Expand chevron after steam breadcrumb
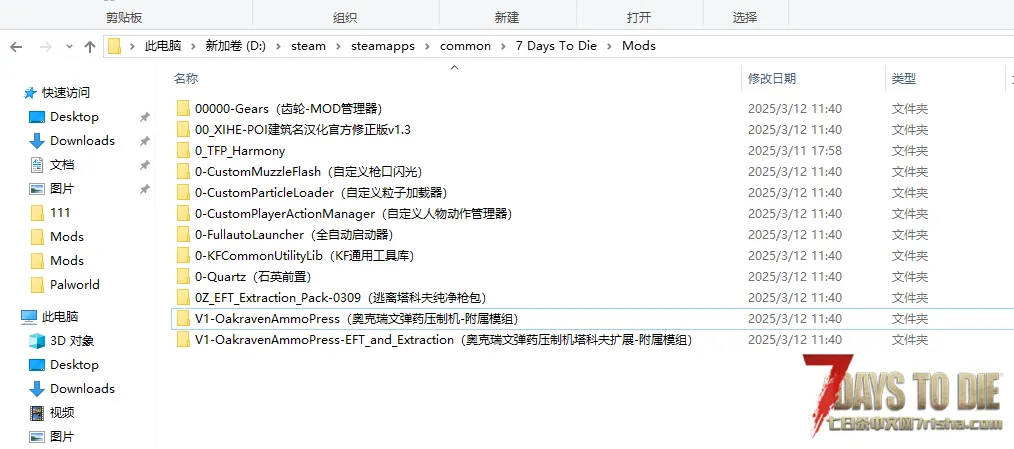1014x449 pixels. pyautogui.click(x=339, y=47)
